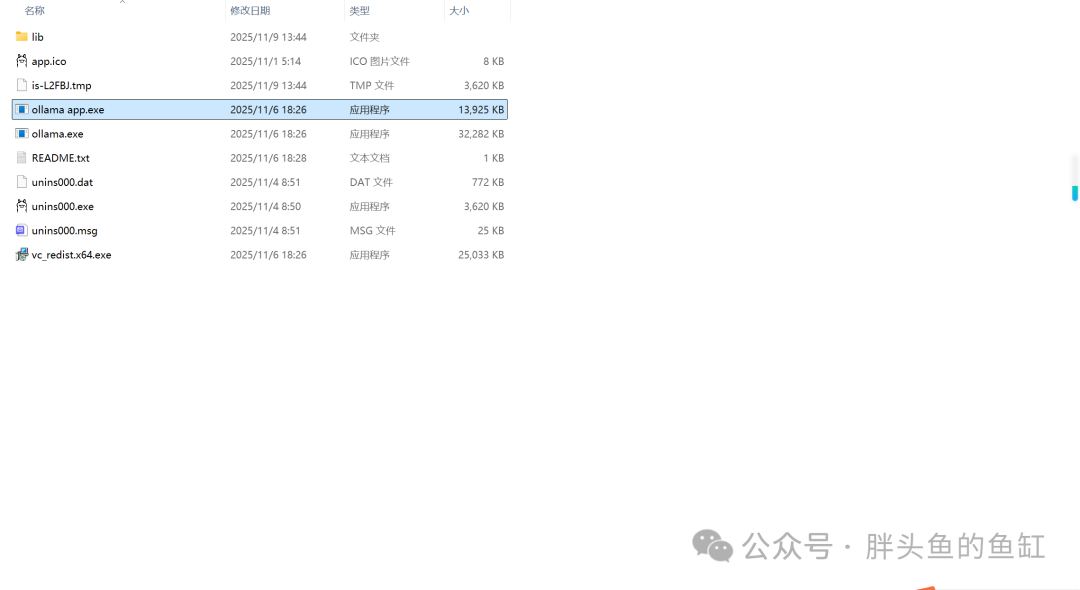Click the lib folder icon
The height and width of the screenshot is (590, 1080).
coord(21,36)
